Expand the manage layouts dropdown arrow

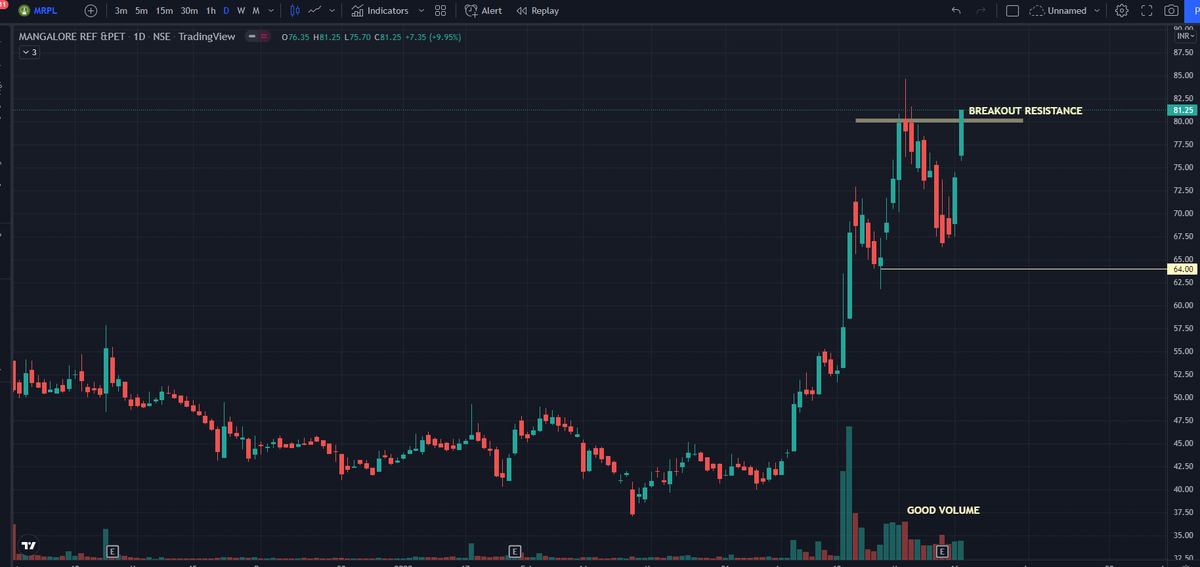[1098, 10]
